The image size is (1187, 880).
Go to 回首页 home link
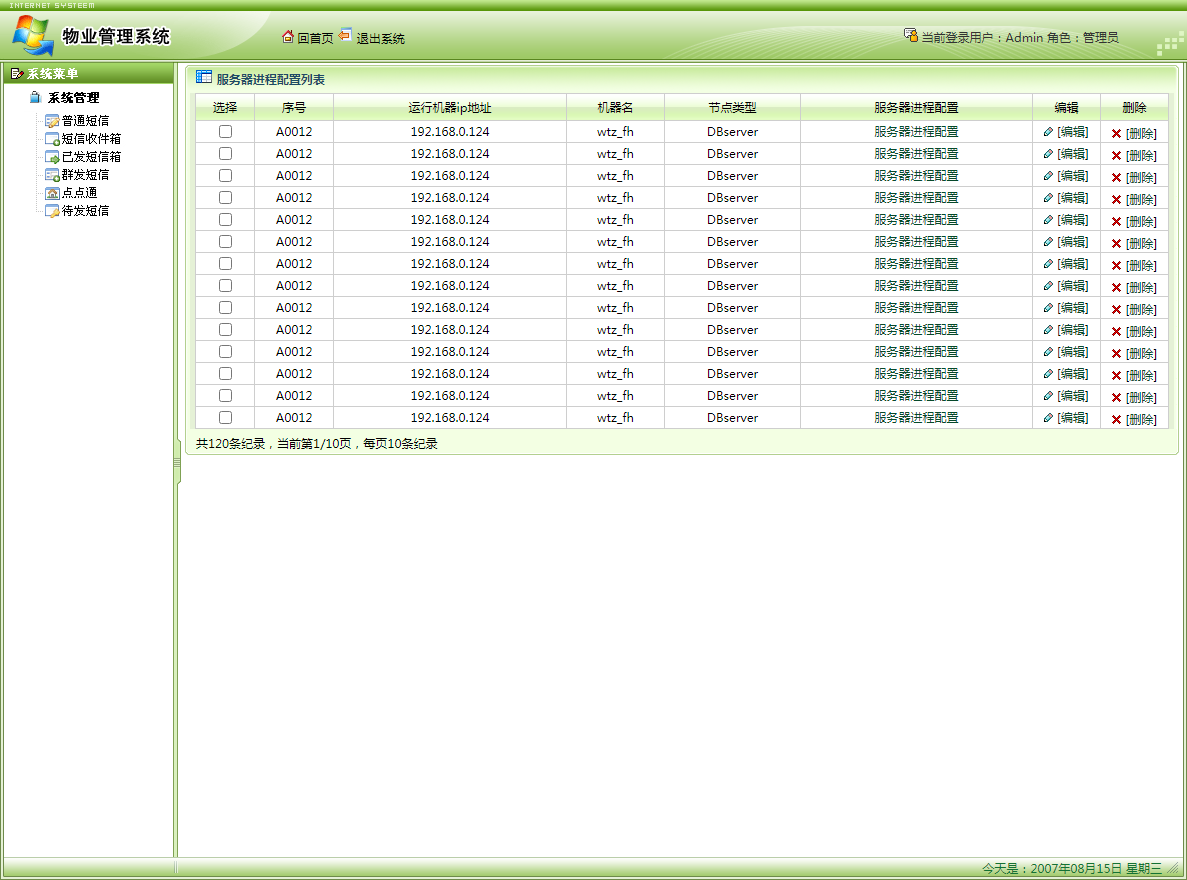315,39
